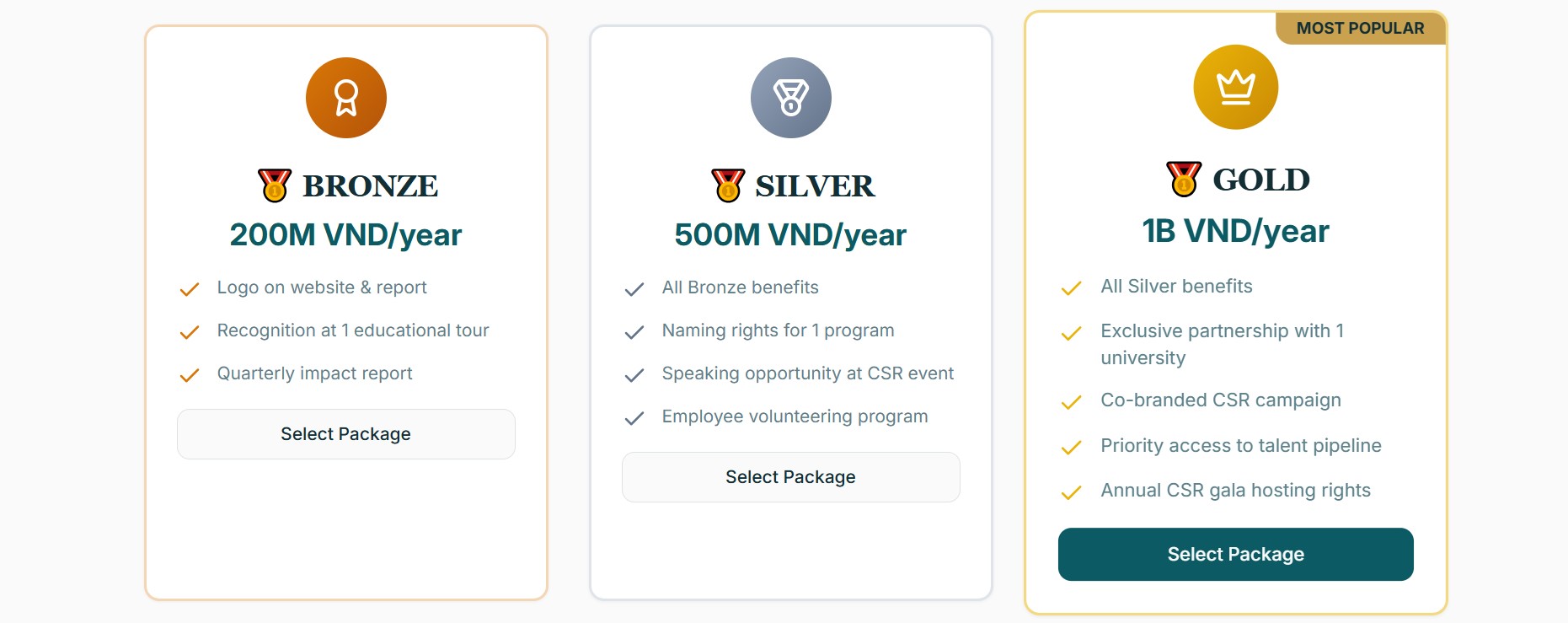Click the gray Silver medal circle icon

pyautogui.click(x=791, y=98)
